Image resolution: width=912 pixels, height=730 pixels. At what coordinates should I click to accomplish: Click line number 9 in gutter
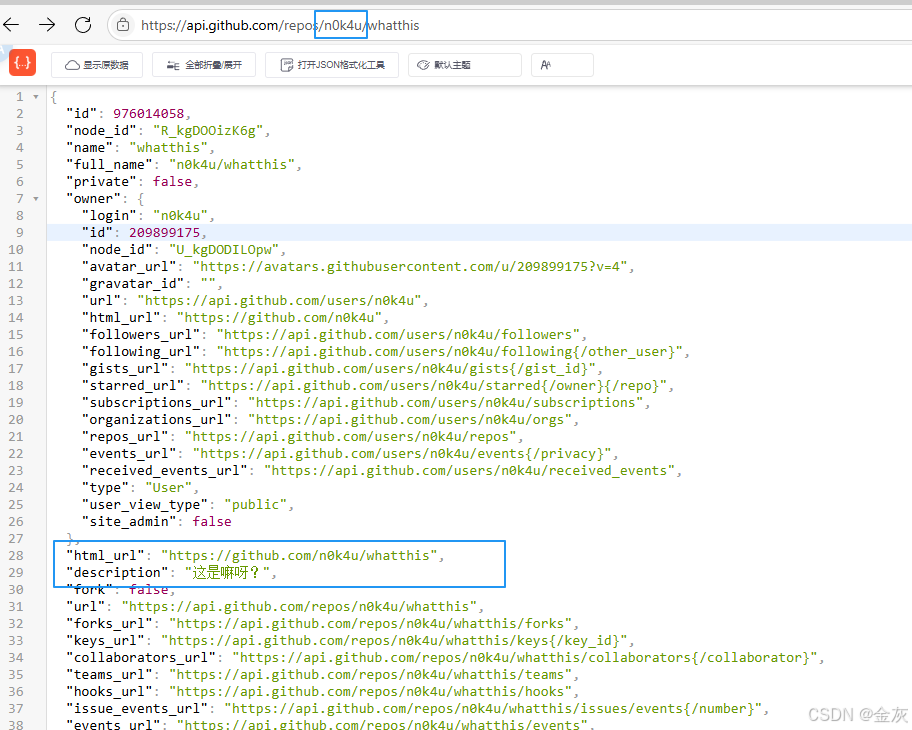[x=19, y=233]
